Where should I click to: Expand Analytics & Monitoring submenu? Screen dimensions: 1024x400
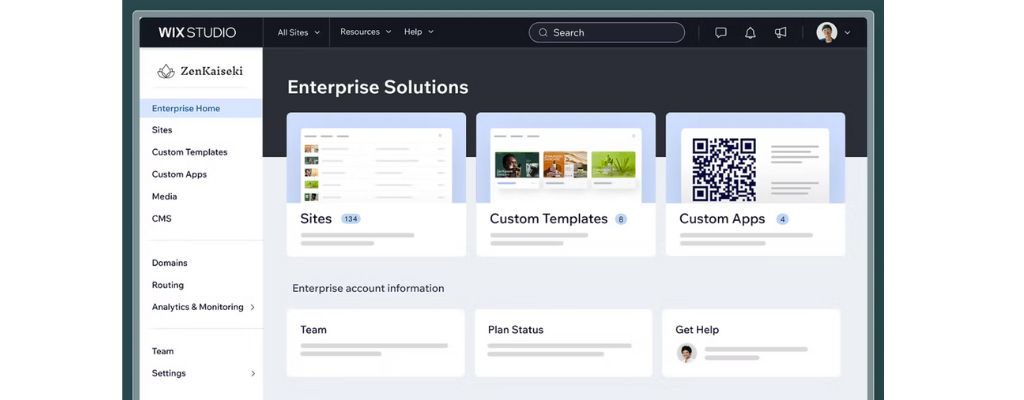coord(253,307)
